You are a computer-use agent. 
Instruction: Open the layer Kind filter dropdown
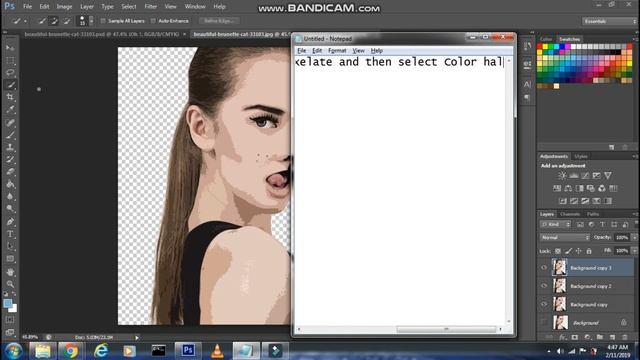coord(556,224)
